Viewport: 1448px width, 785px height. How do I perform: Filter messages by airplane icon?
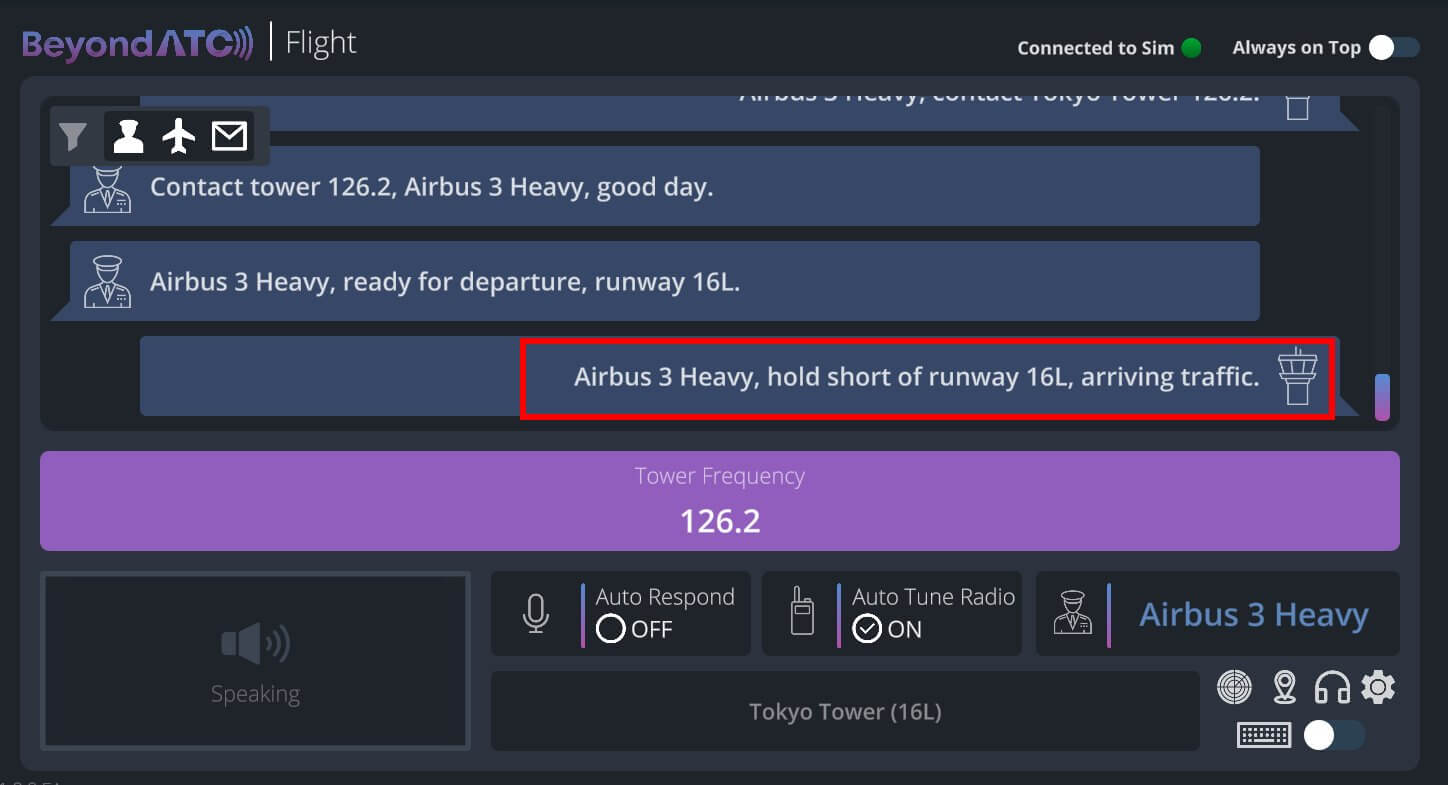[179, 135]
